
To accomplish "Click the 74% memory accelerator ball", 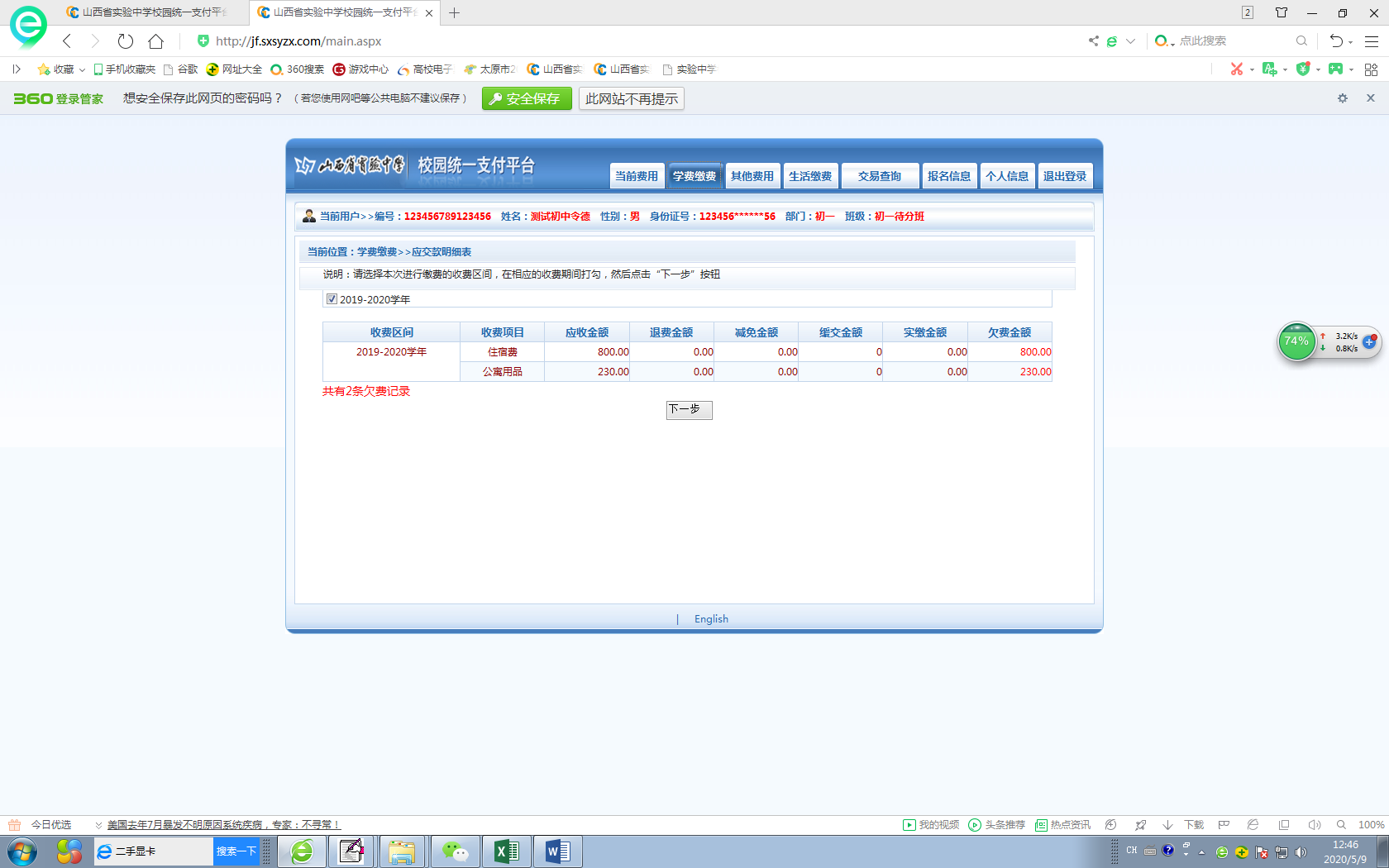I will (x=1296, y=341).
